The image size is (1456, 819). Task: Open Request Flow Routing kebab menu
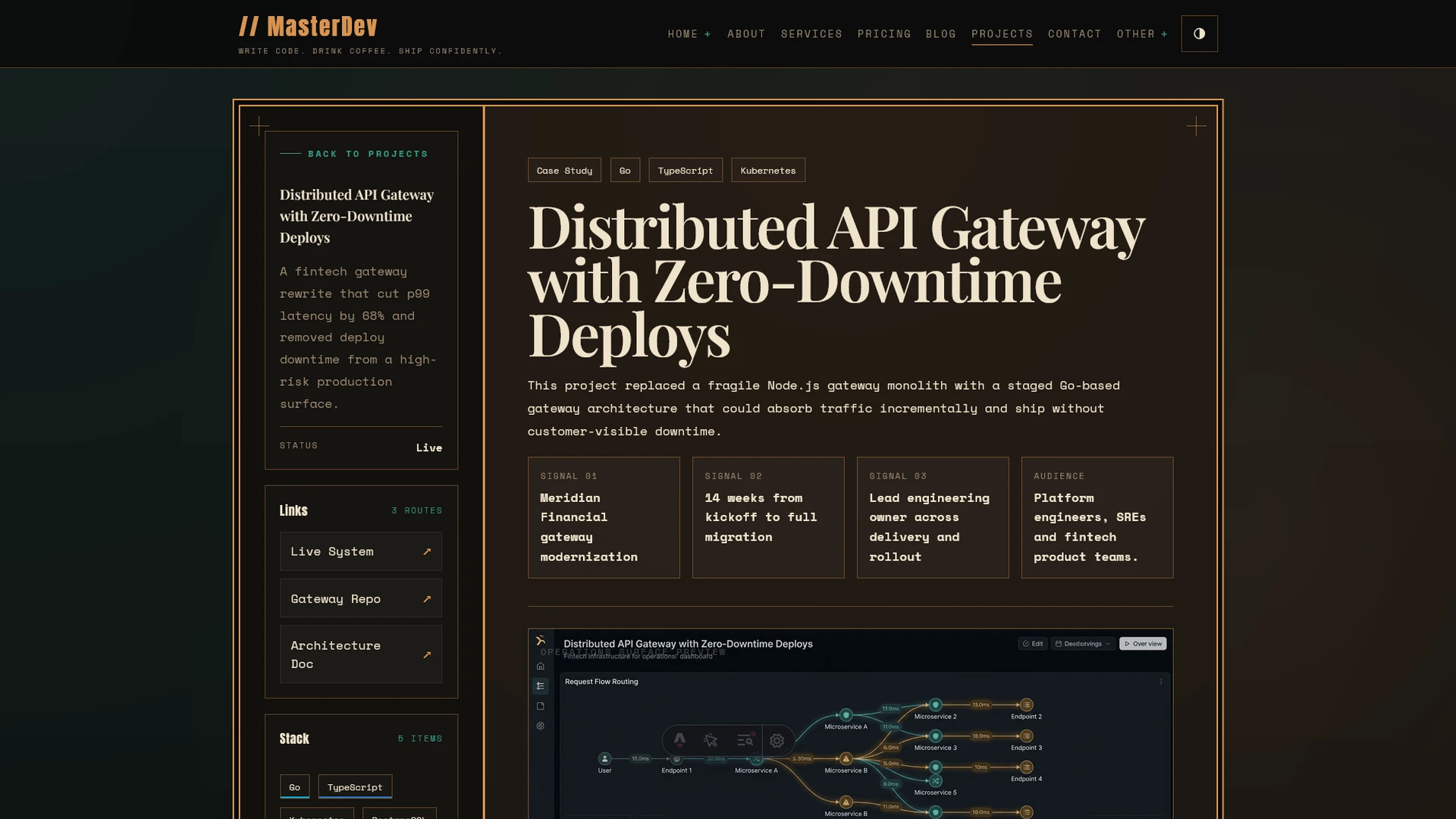[1161, 681]
